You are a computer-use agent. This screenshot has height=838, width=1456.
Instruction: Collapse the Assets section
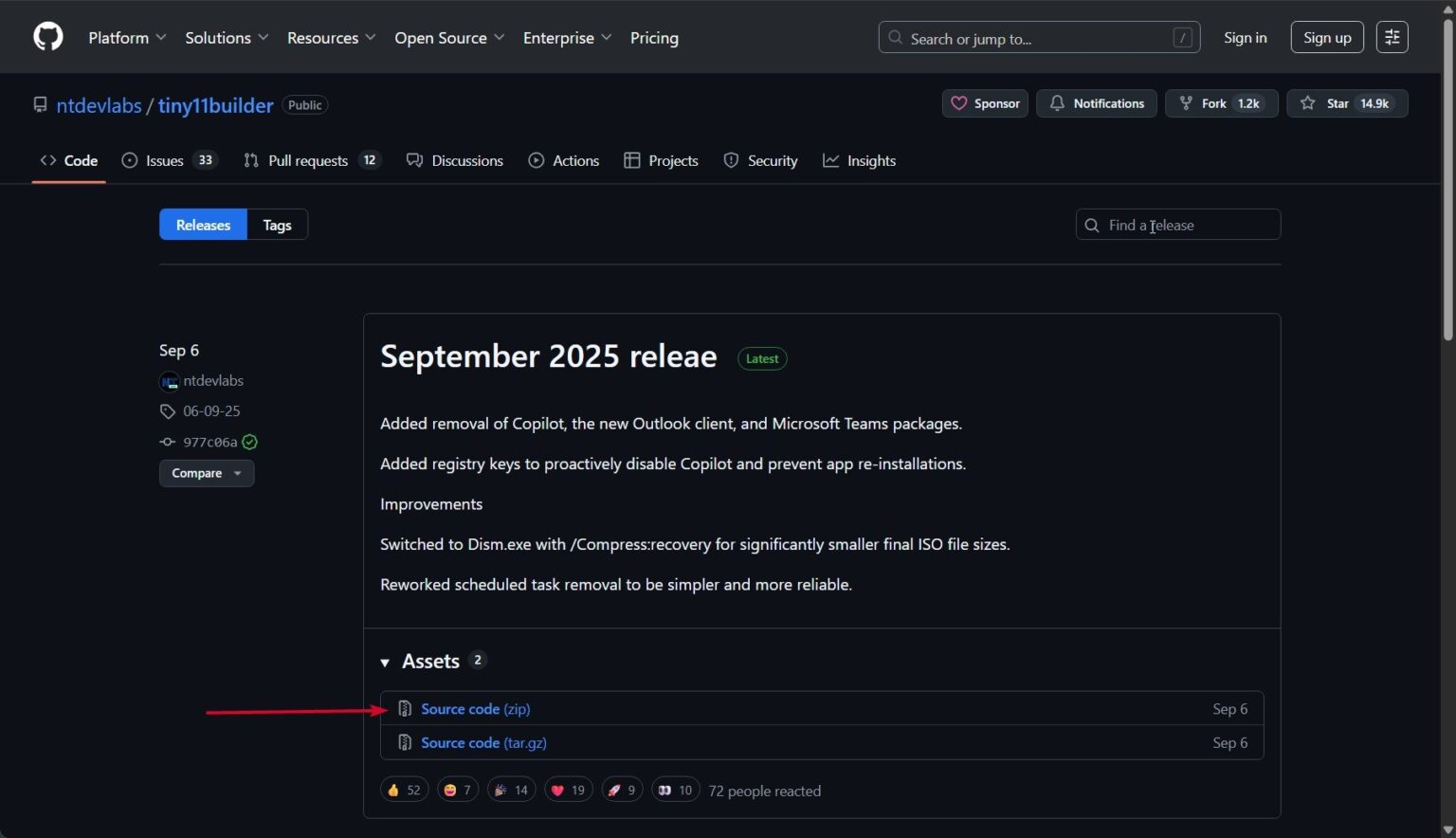click(x=385, y=662)
